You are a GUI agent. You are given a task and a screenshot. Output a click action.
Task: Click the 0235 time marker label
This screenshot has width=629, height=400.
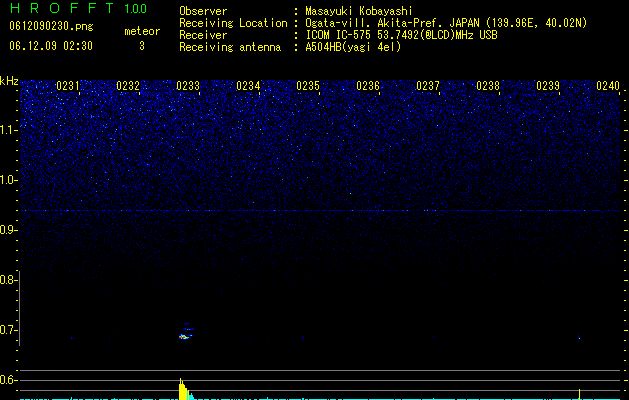pos(308,86)
